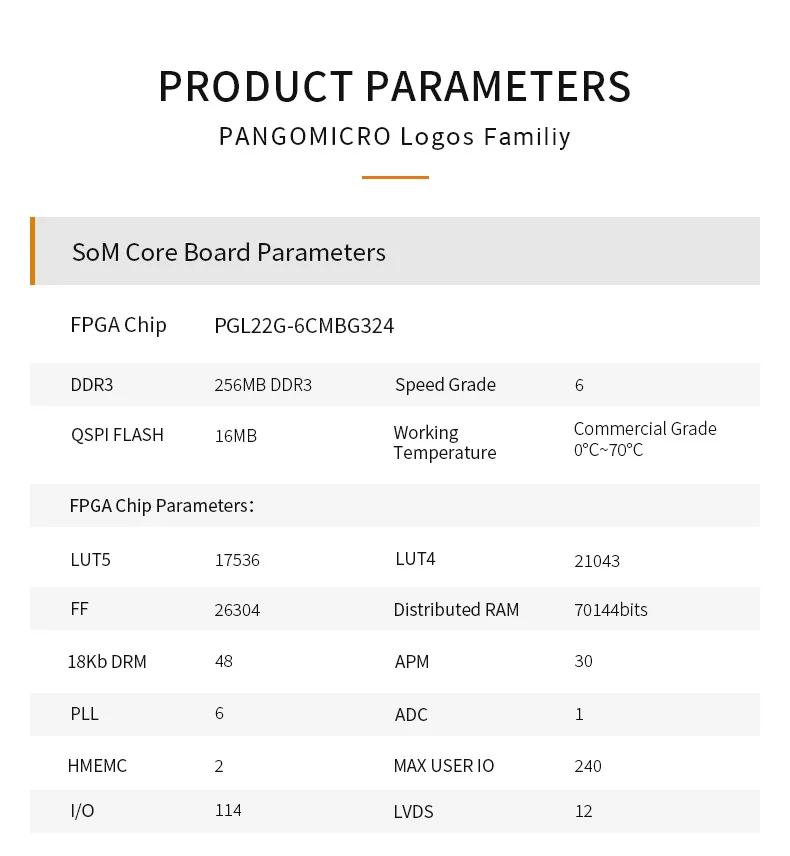Click the Speed Grade label
Image resolution: width=790 pixels, height=856 pixels.
click(446, 385)
